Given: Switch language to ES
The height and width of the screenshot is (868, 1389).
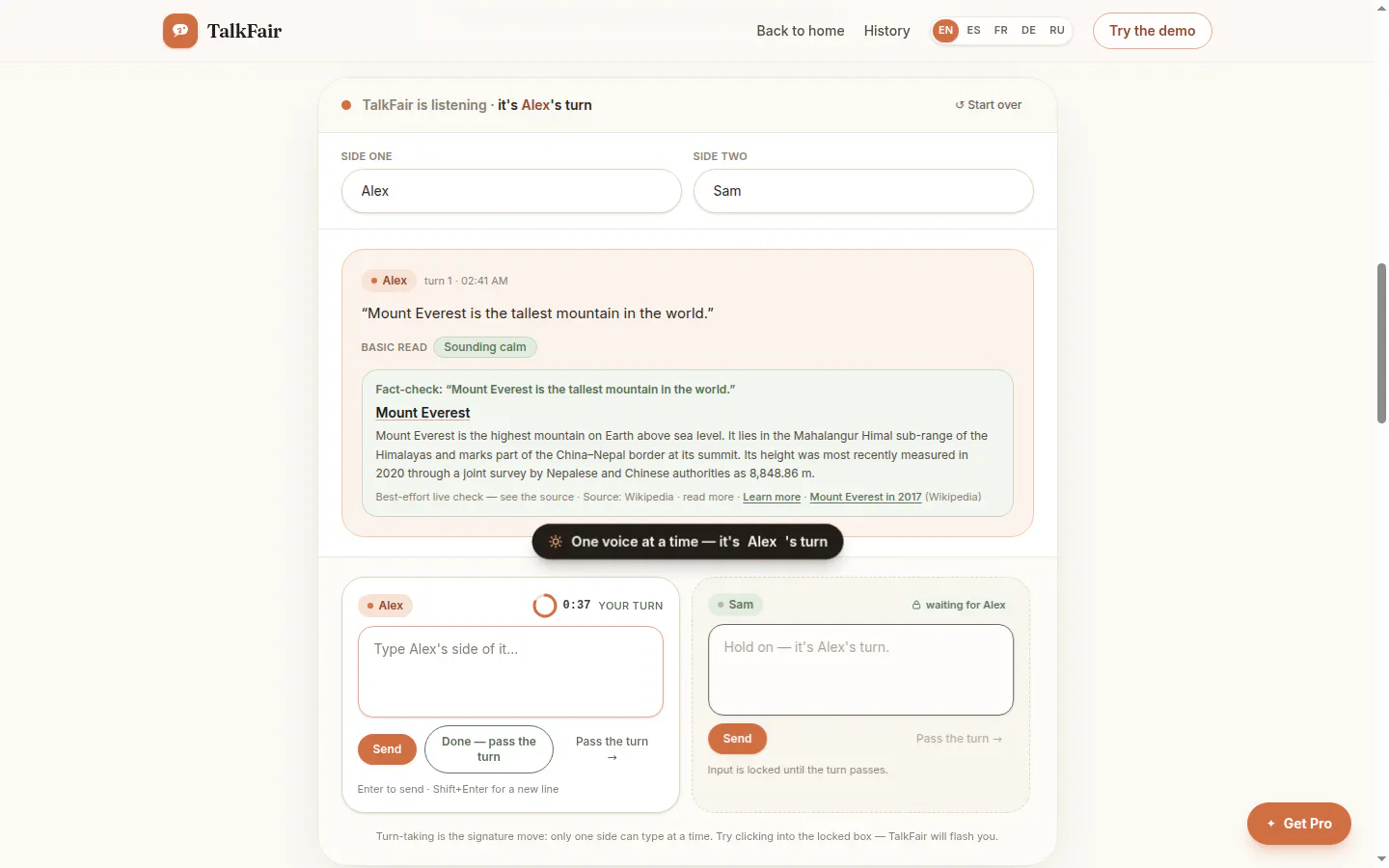Looking at the screenshot, I should click(974, 31).
